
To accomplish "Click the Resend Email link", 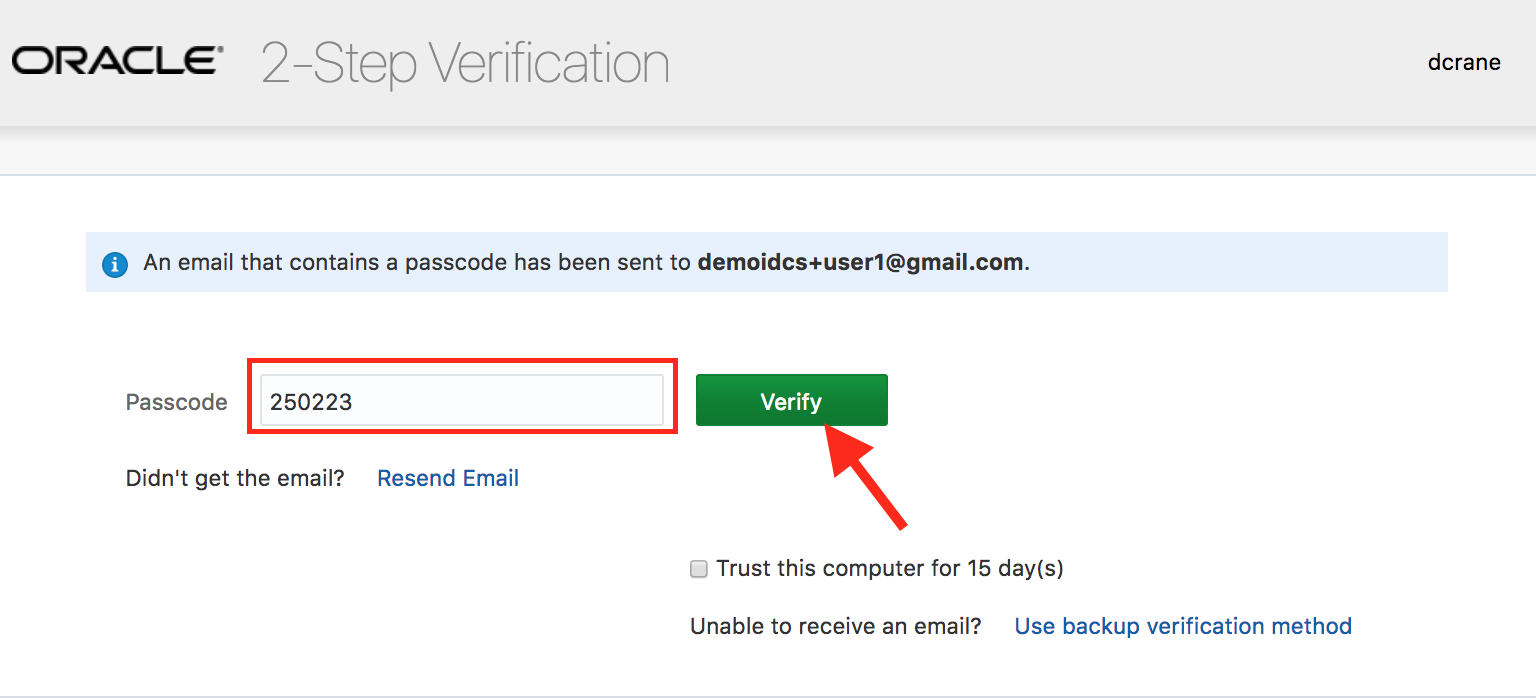I will coord(448,479).
